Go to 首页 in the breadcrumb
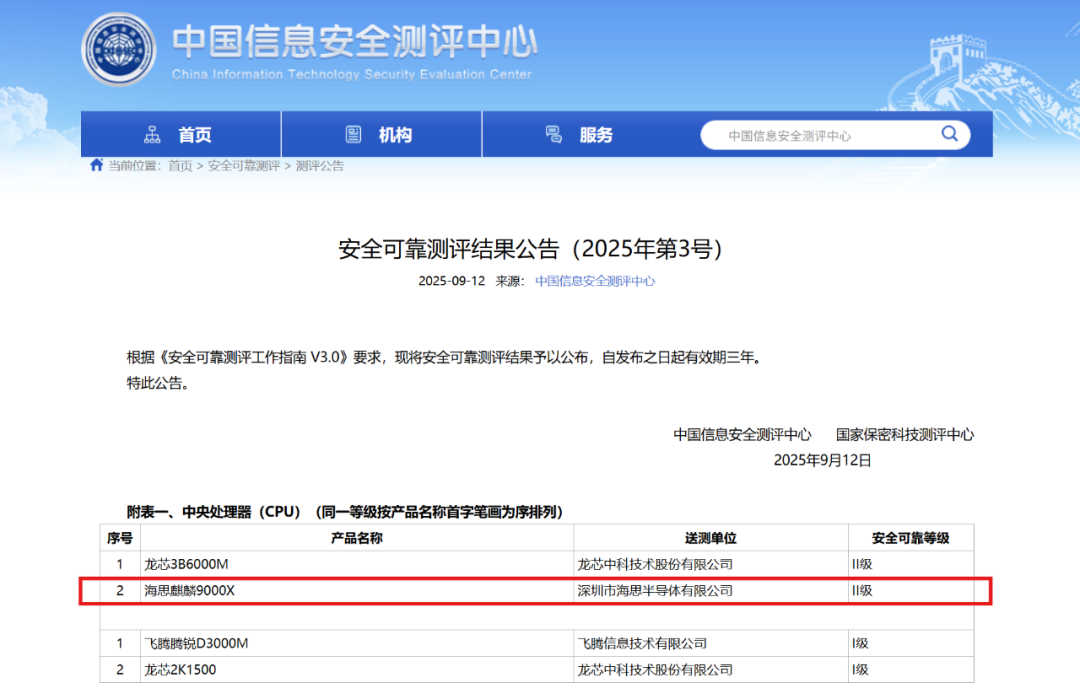 point(180,166)
